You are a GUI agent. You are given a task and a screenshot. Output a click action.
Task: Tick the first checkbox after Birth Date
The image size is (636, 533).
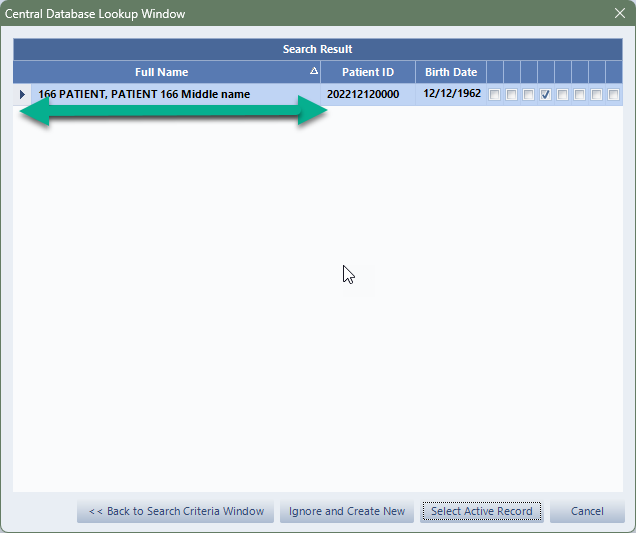click(x=495, y=95)
